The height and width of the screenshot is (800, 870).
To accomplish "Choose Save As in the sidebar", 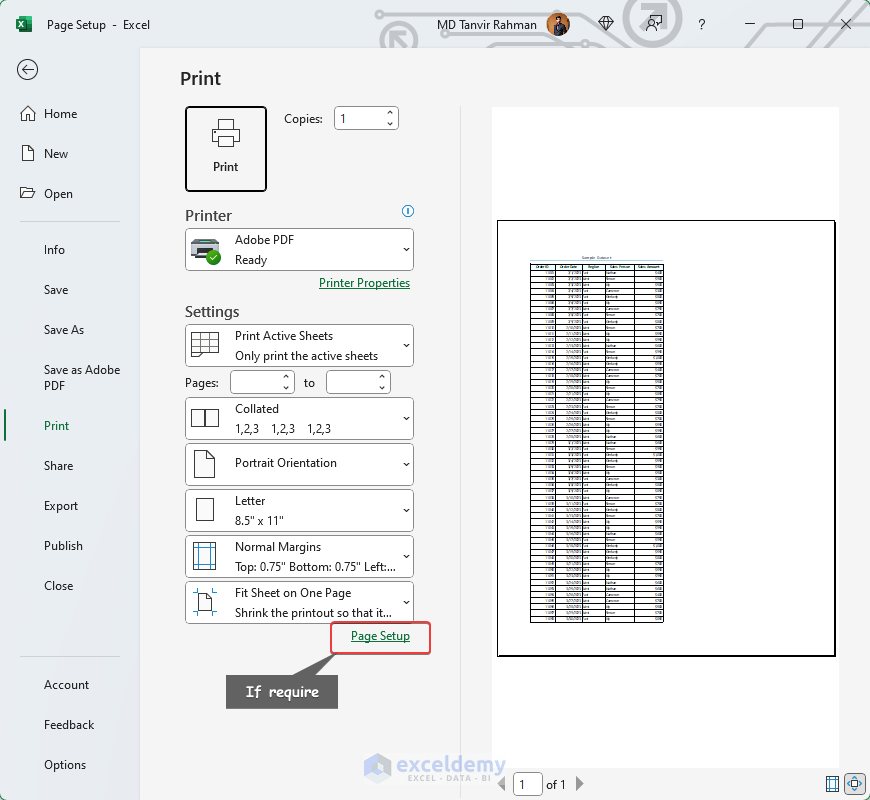I will [64, 330].
